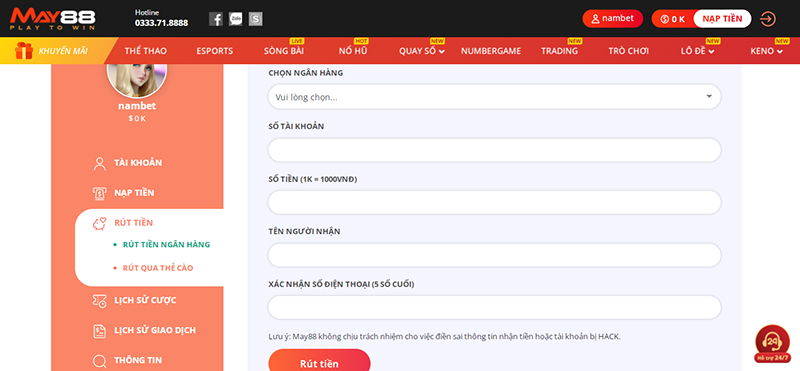Open the Facebook icon in header
Image resolution: width=800 pixels, height=371 pixels.
tap(216, 19)
